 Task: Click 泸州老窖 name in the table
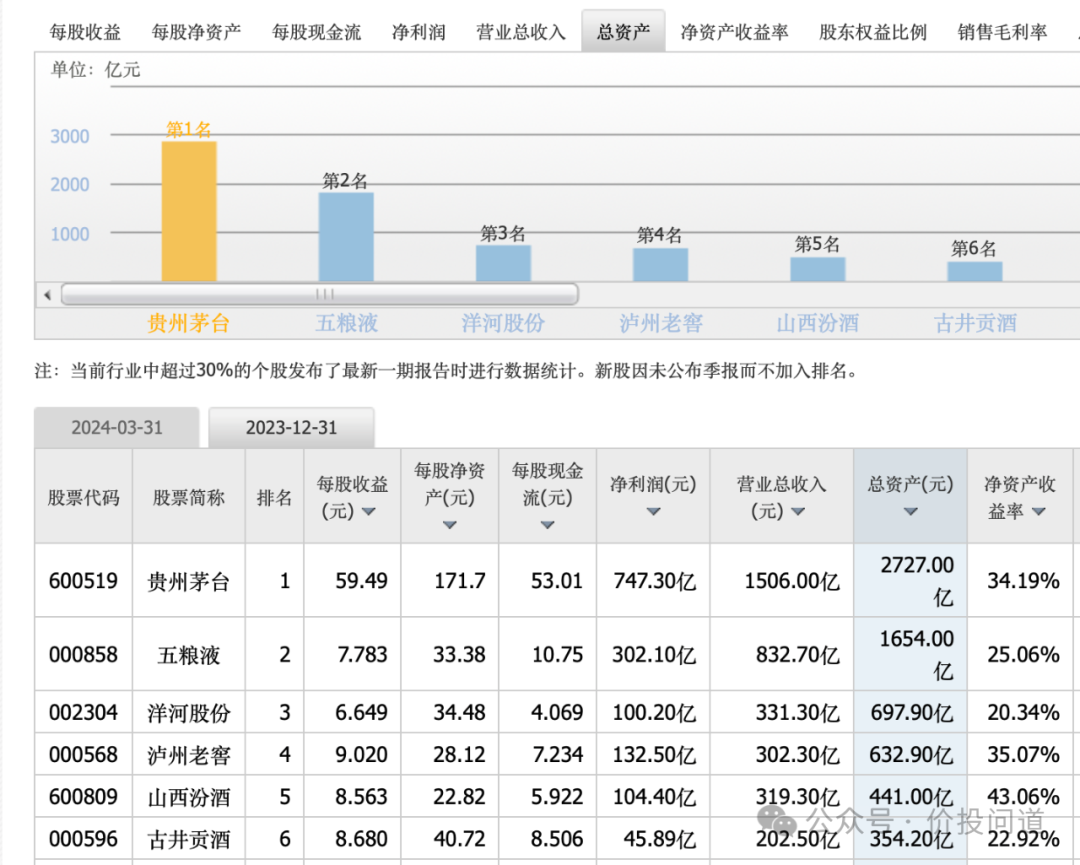pos(189,755)
